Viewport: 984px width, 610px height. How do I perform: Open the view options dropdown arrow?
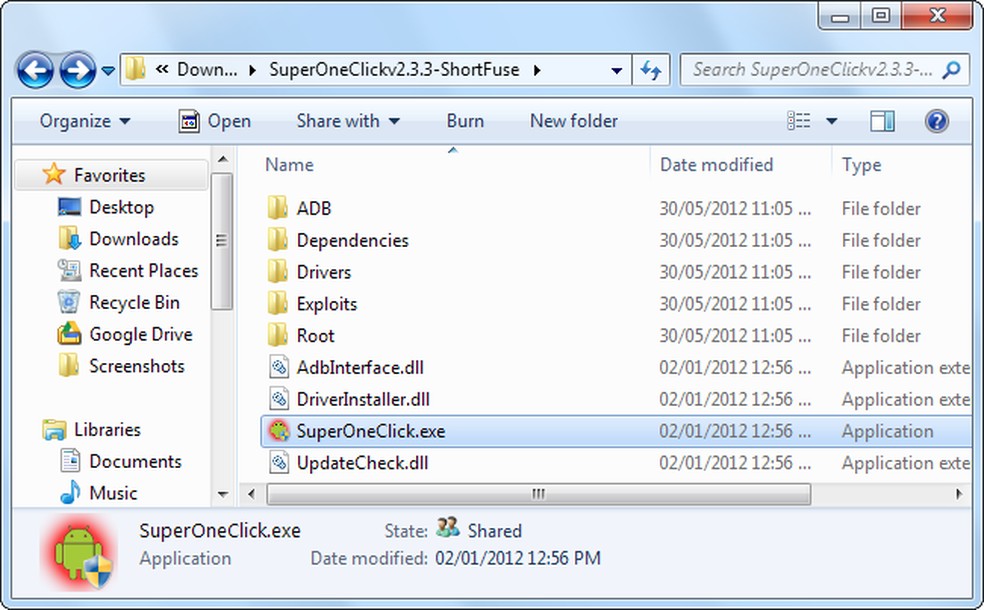[x=832, y=121]
